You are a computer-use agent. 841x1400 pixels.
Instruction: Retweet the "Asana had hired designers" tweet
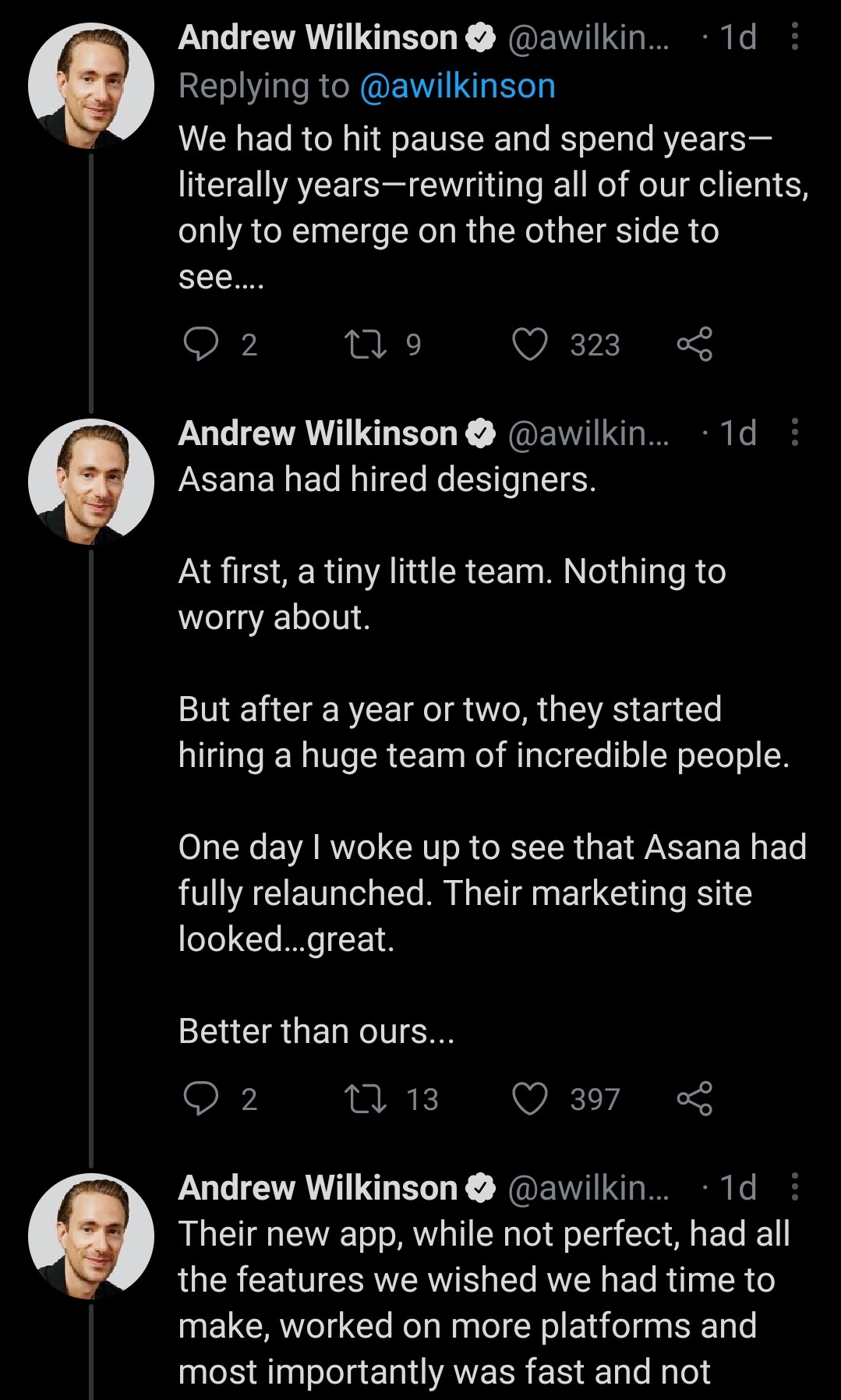coord(366,1098)
